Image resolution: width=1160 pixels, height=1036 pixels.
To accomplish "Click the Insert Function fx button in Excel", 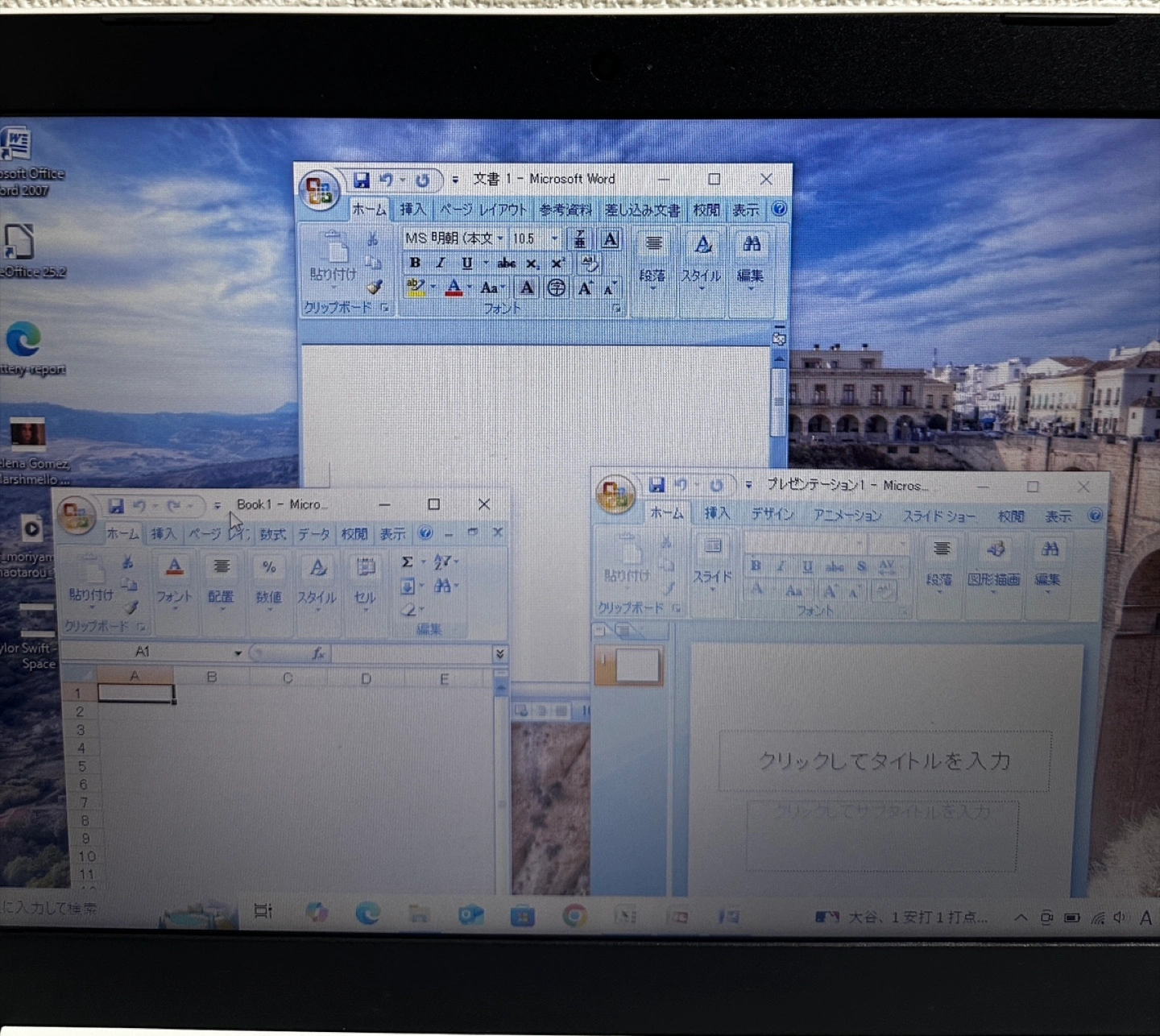I will (x=318, y=653).
